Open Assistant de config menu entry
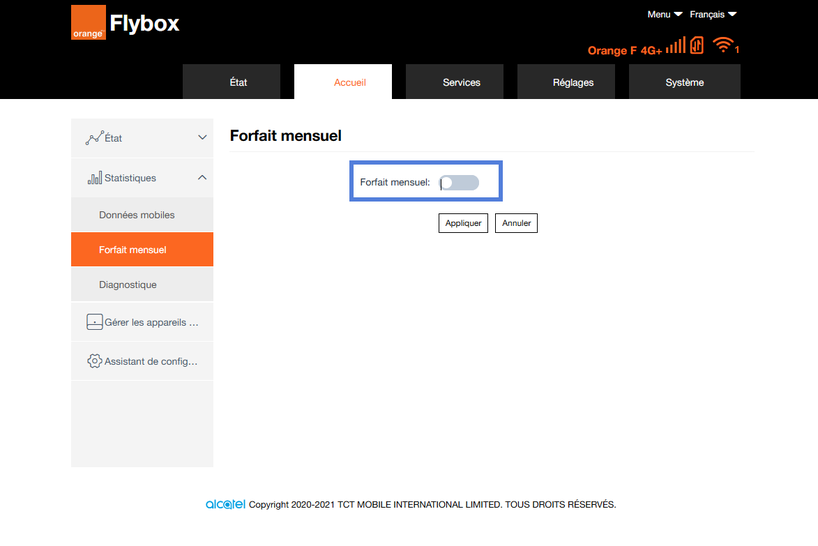818x546 pixels. (142, 361)
